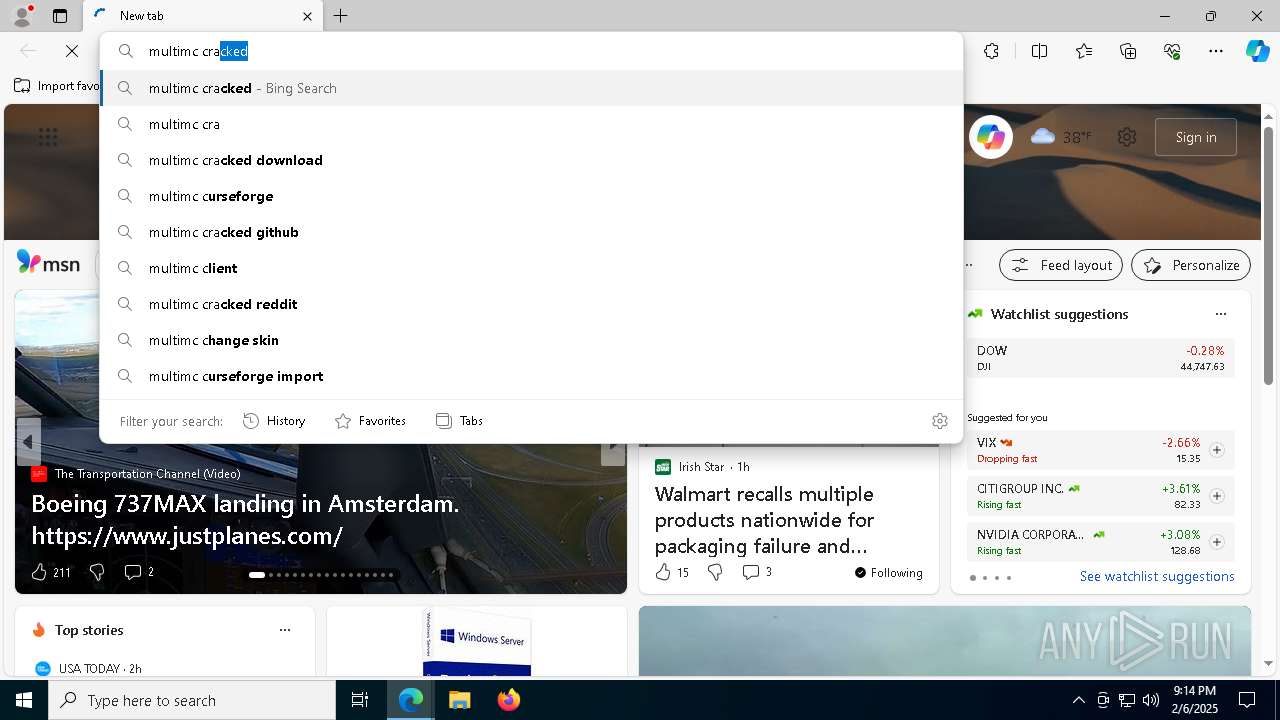Select suggestion multimc curseforge import

pyautogui.click(x=531, y=376)
